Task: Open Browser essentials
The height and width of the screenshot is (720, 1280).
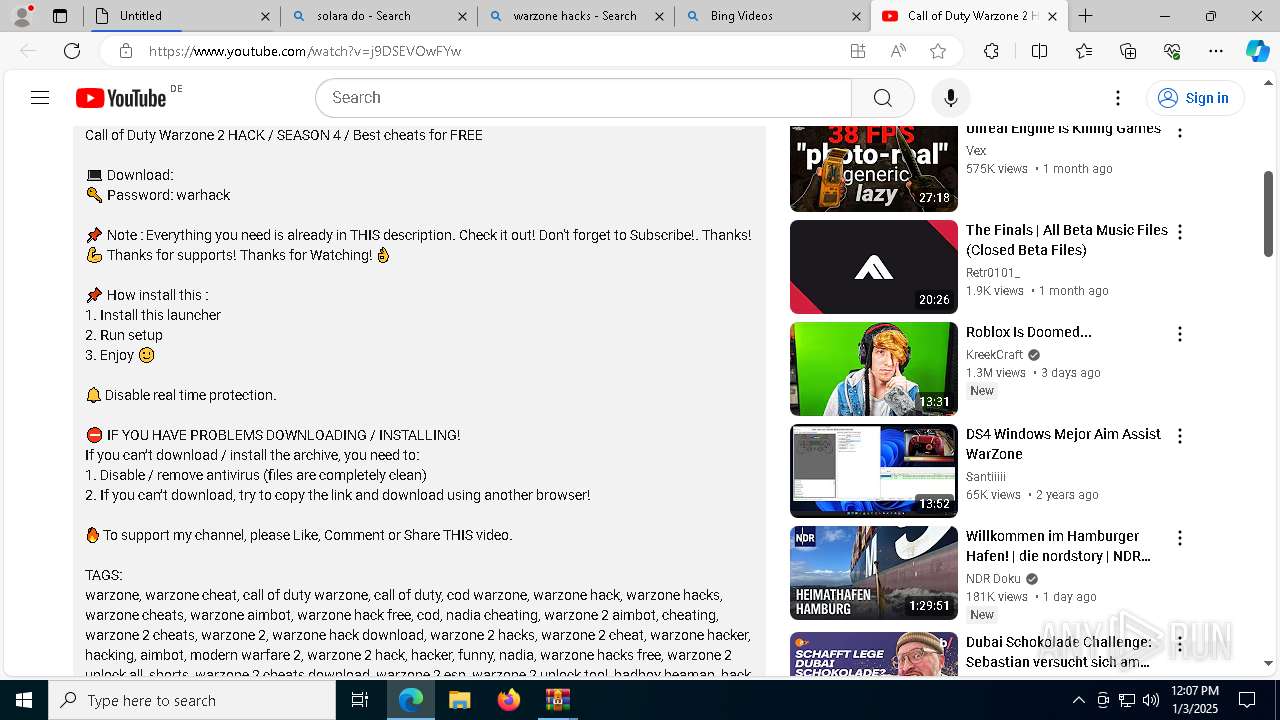Action: pos(1172,51)
